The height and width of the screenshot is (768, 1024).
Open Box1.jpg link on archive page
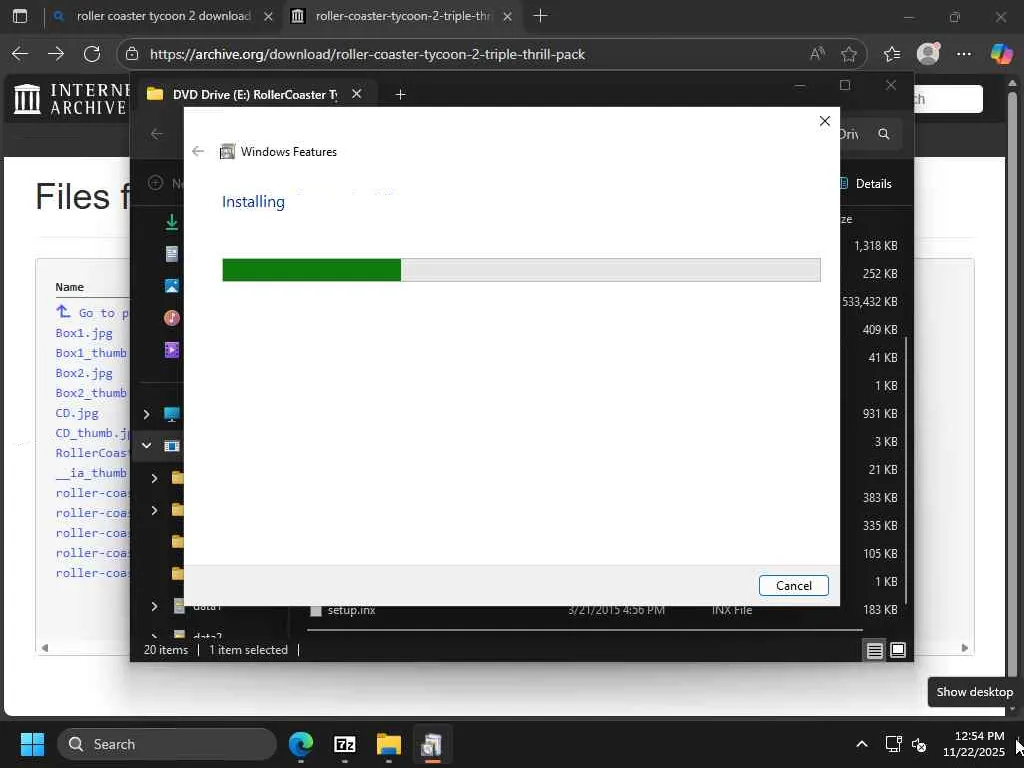coord(84,333)
